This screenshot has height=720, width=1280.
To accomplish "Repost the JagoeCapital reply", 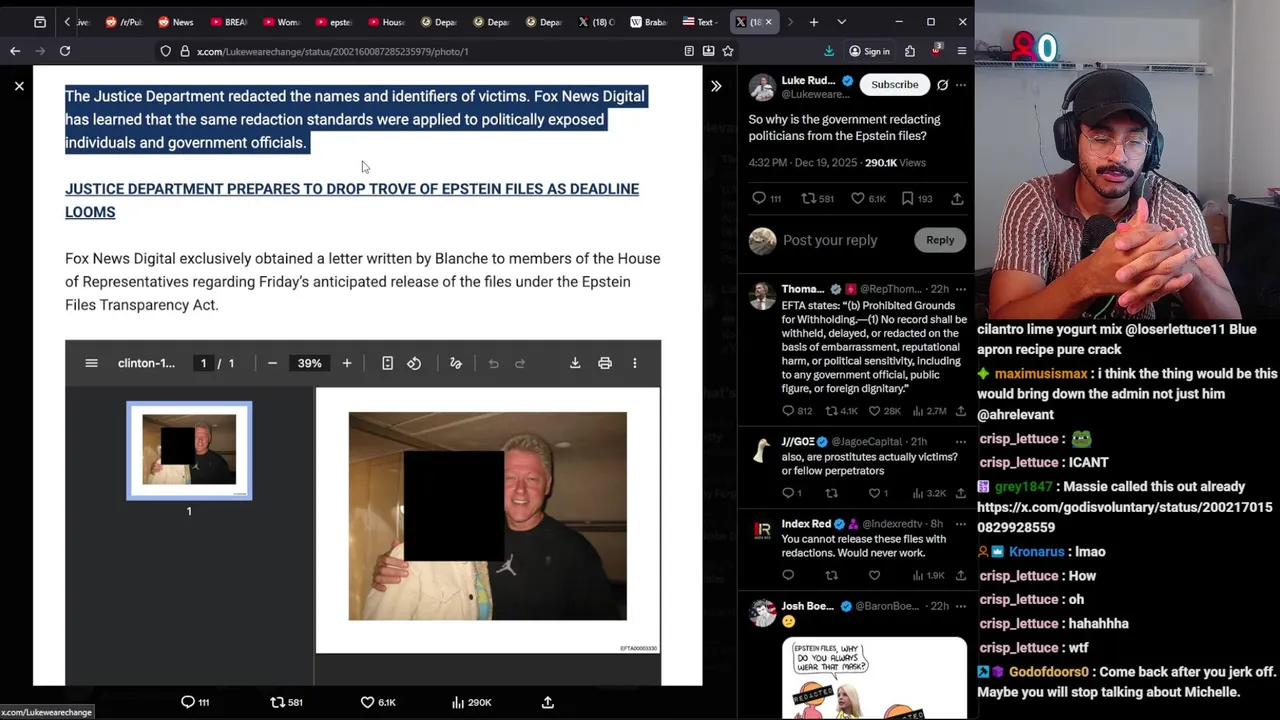I will click(x=831, y=493).
